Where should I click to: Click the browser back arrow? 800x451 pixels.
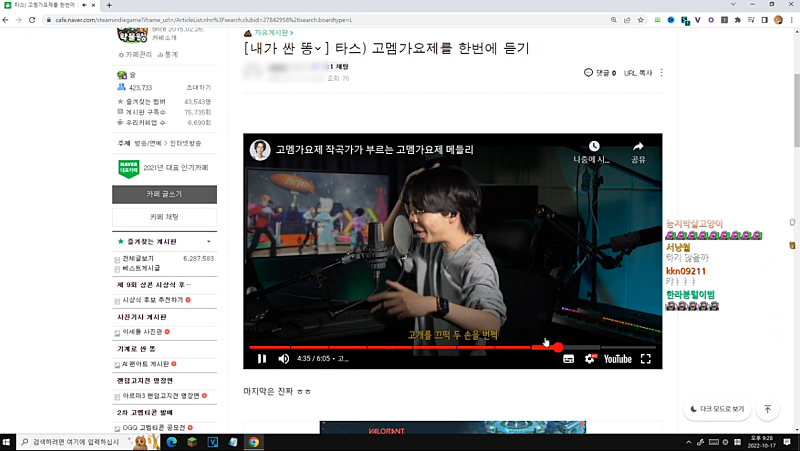(x=6, y=20)
